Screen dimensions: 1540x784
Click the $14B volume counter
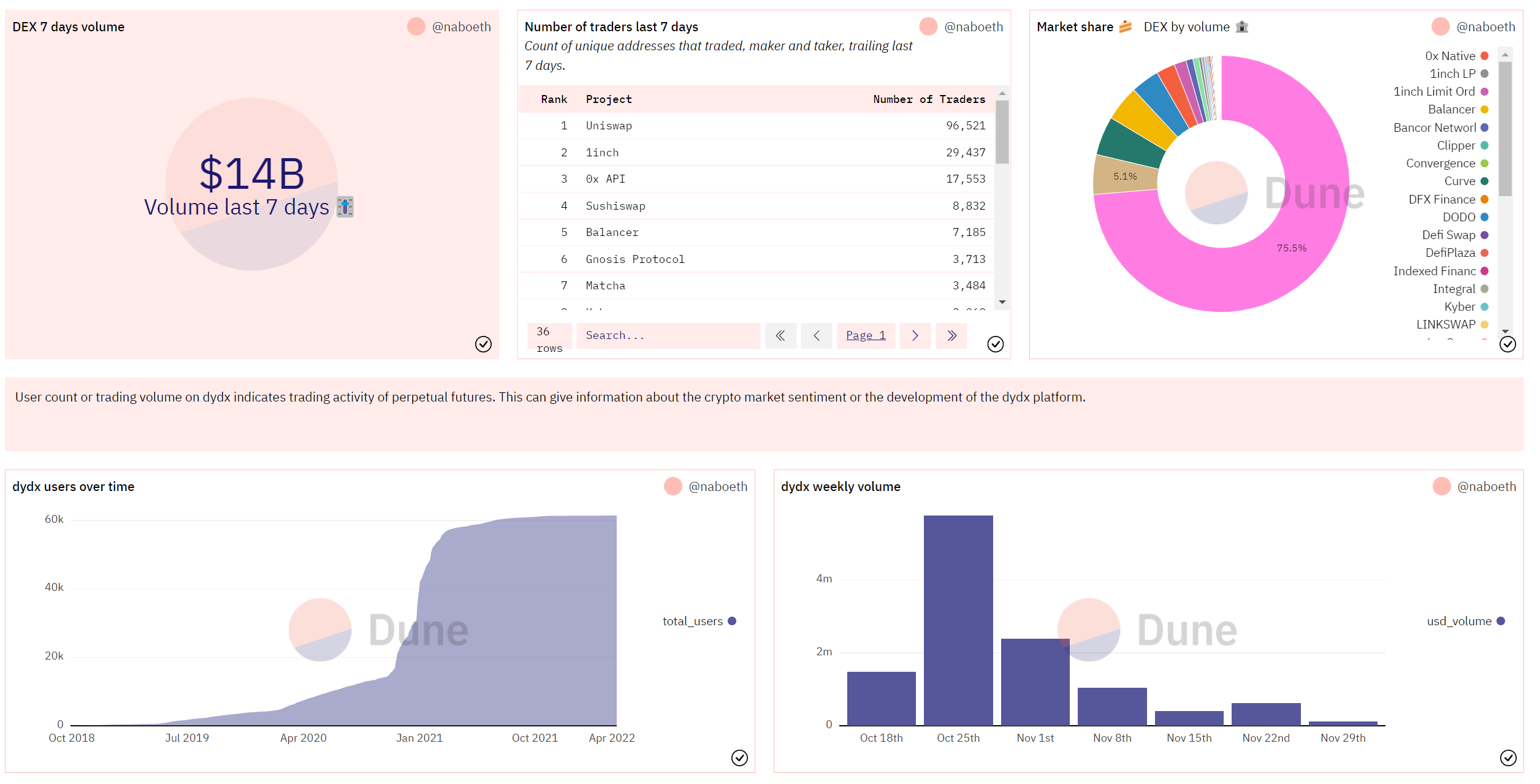252,173
